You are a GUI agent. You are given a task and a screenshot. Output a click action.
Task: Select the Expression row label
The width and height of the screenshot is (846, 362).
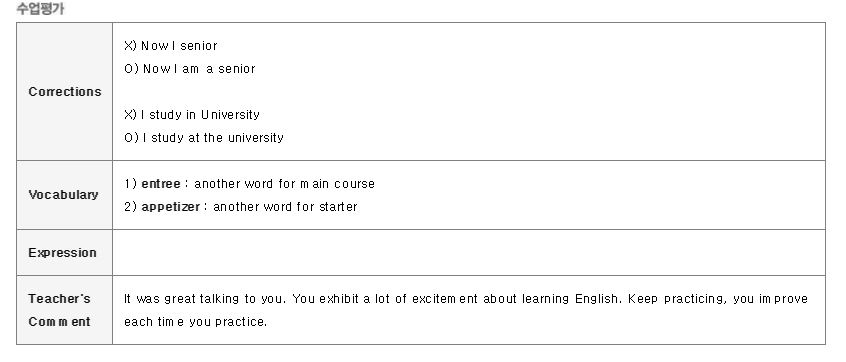63,252
